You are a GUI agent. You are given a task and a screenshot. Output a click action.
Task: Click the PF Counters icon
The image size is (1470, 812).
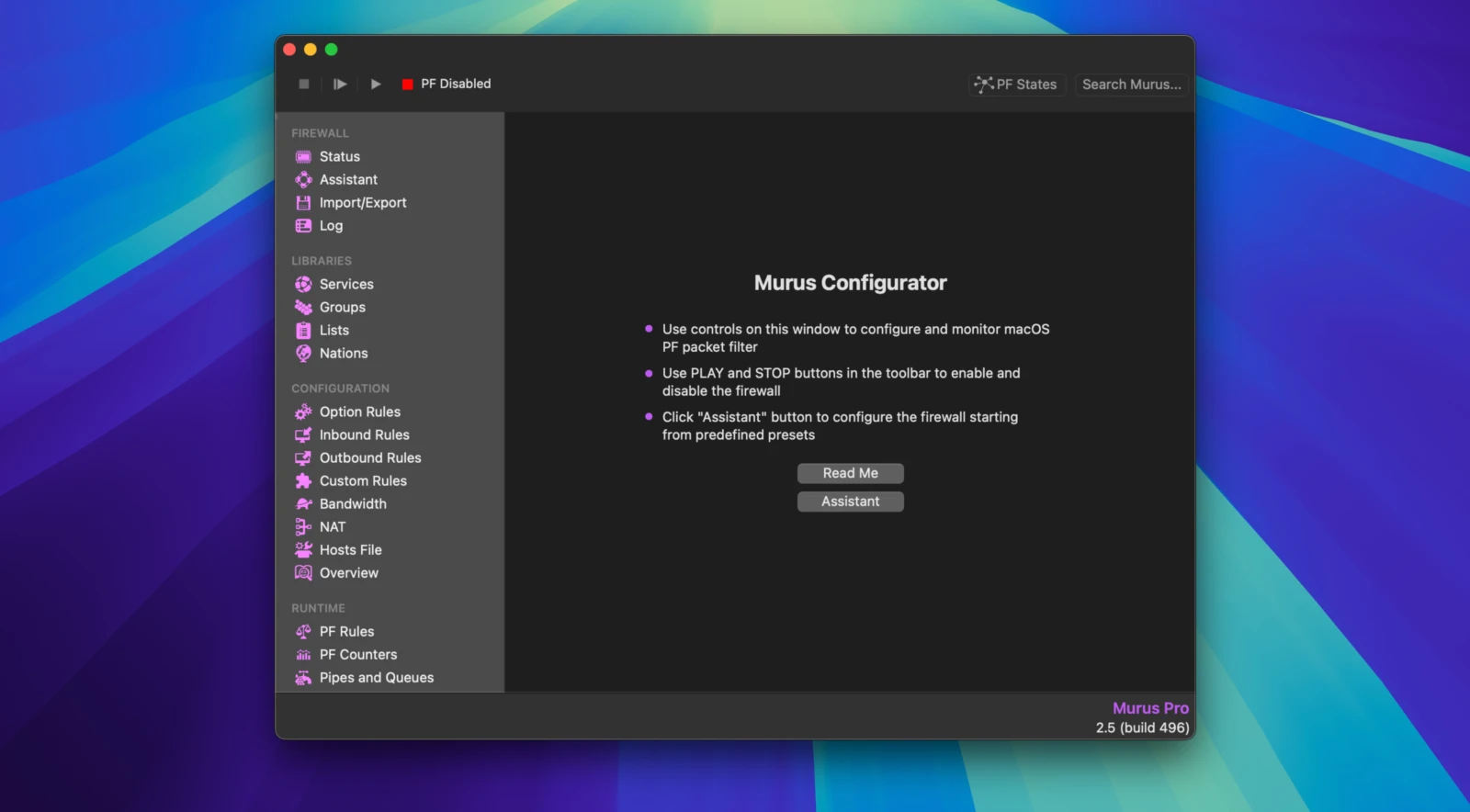coord(303,655)
